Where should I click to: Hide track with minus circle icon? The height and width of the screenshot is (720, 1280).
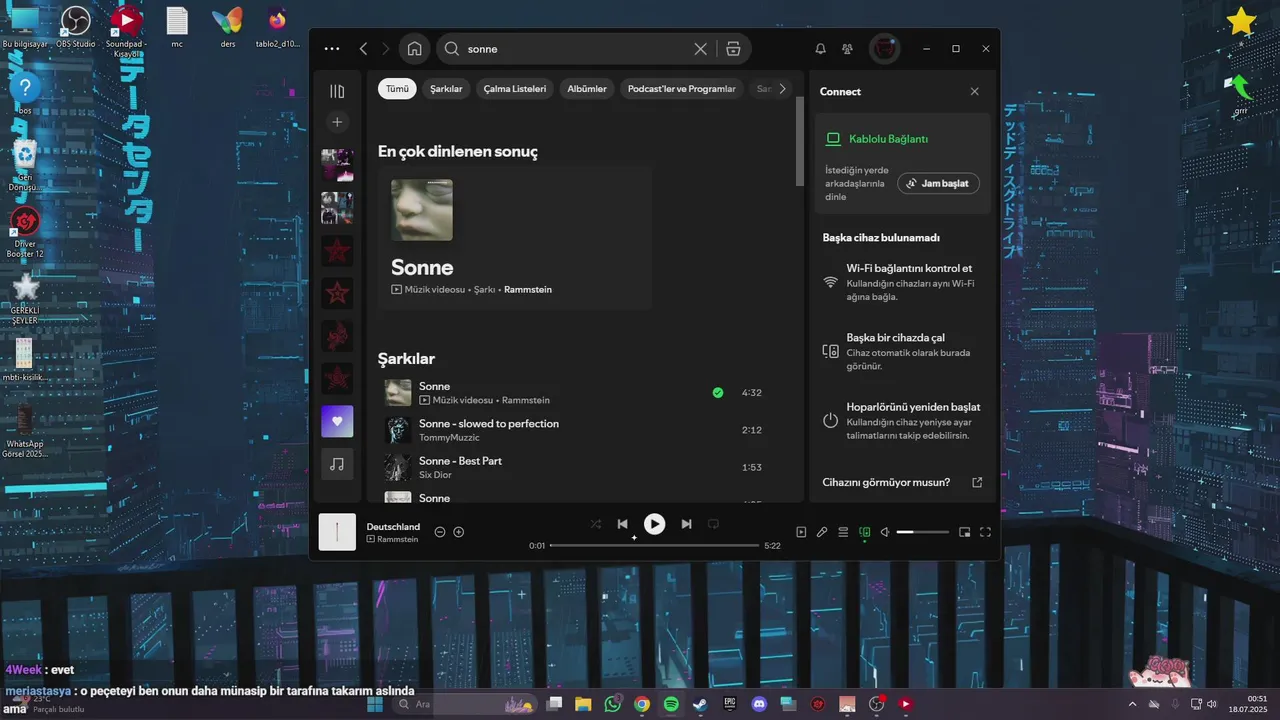point(440,532)
